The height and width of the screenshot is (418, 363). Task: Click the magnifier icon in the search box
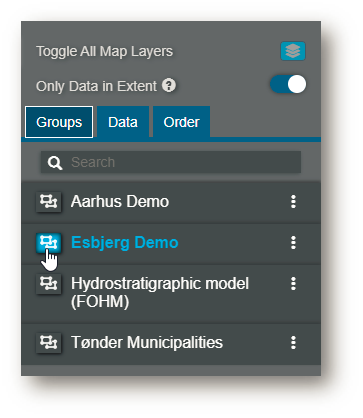(x=55, y=163)
